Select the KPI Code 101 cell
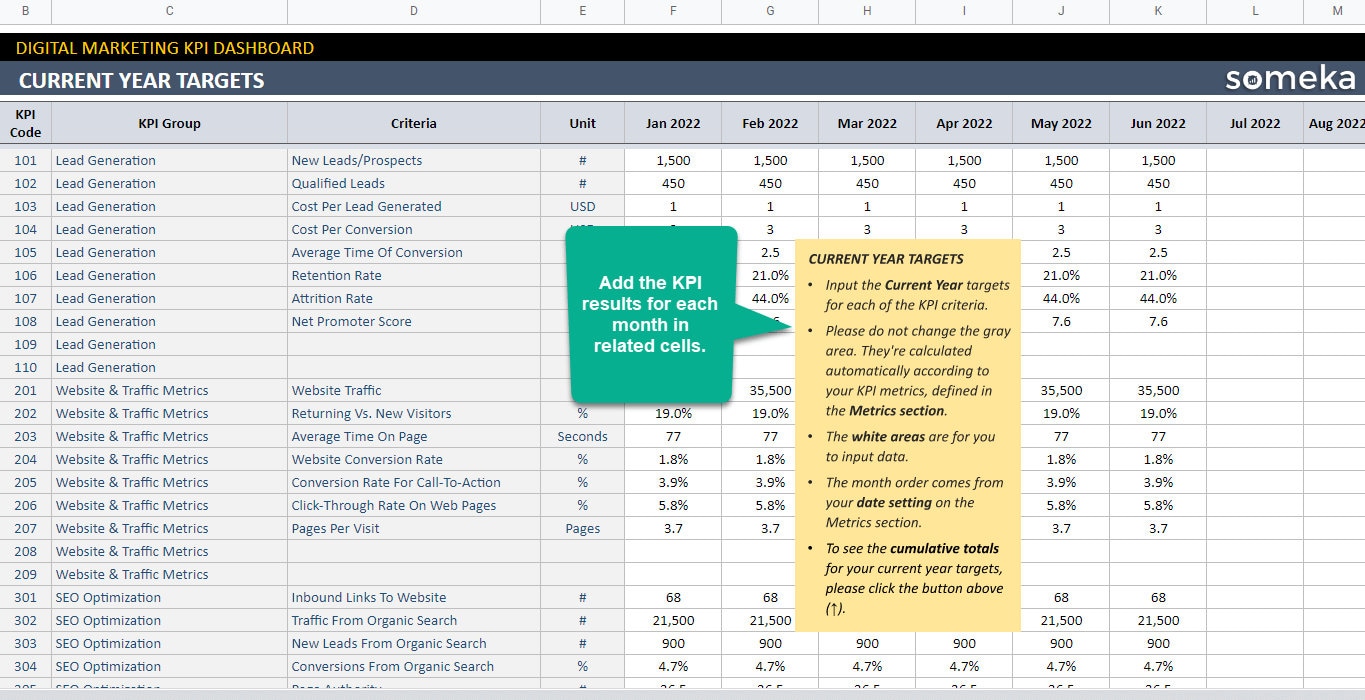The image size is (1365, 700). 25,160
